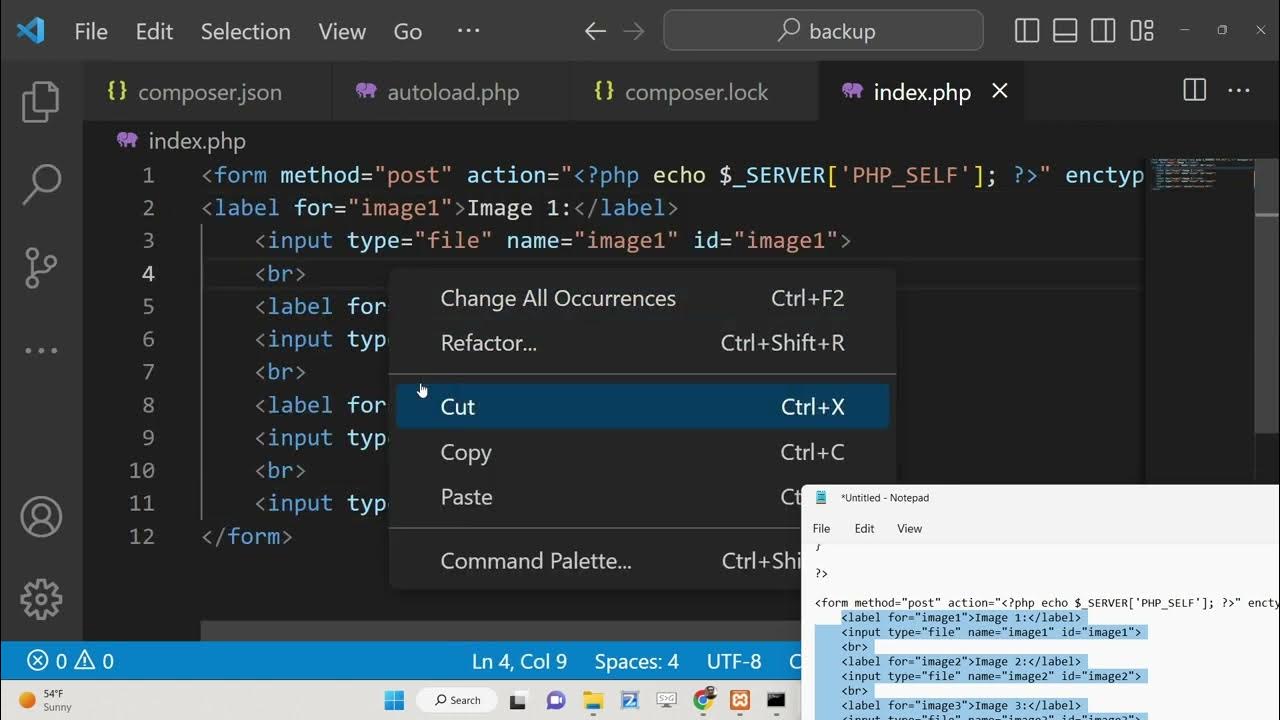The image size is (1280, 720).
Task: Open the Search view in activity bar
Action: click(41, 185)
